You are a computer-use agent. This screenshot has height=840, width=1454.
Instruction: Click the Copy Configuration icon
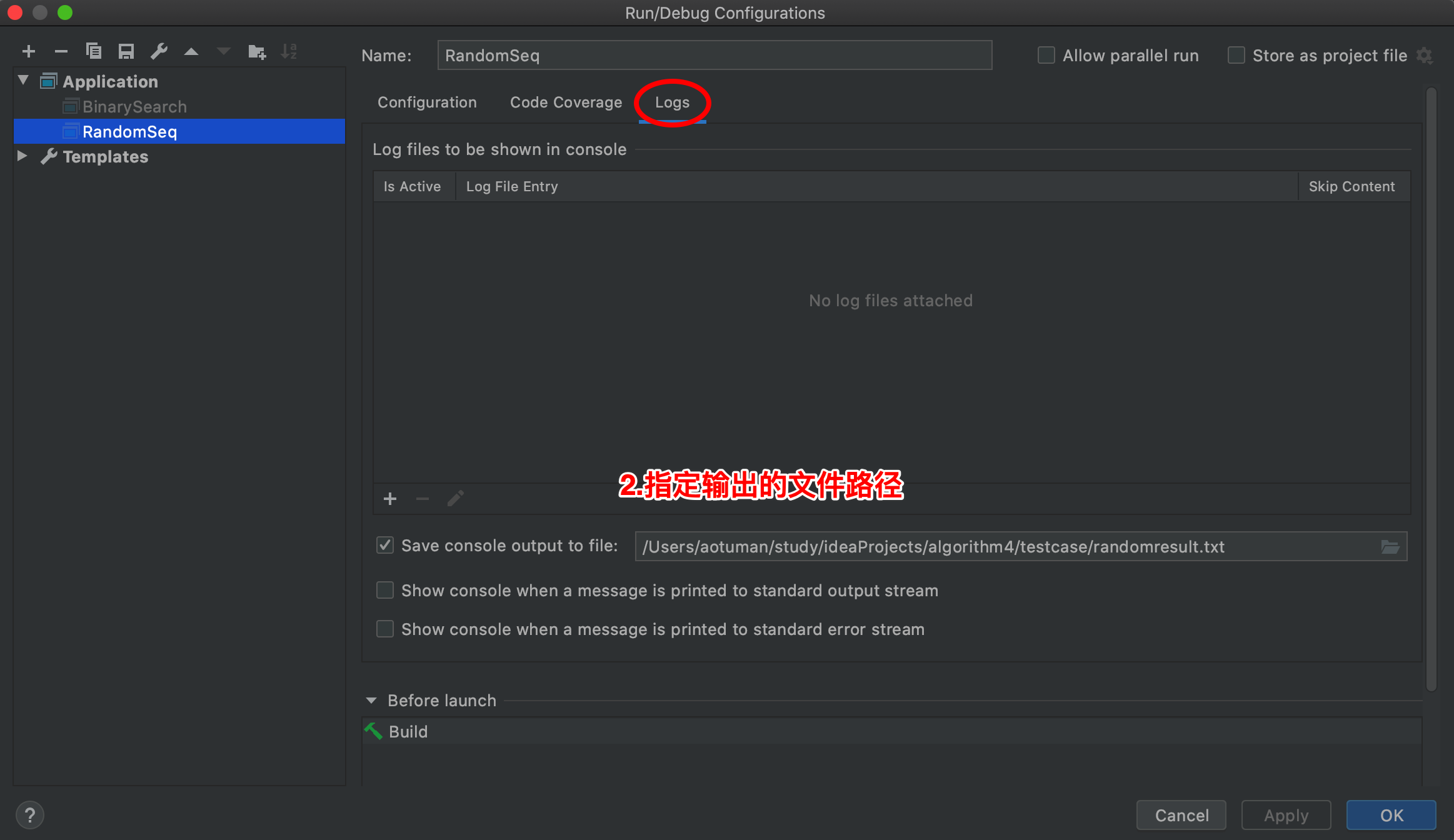pos(94,51)
